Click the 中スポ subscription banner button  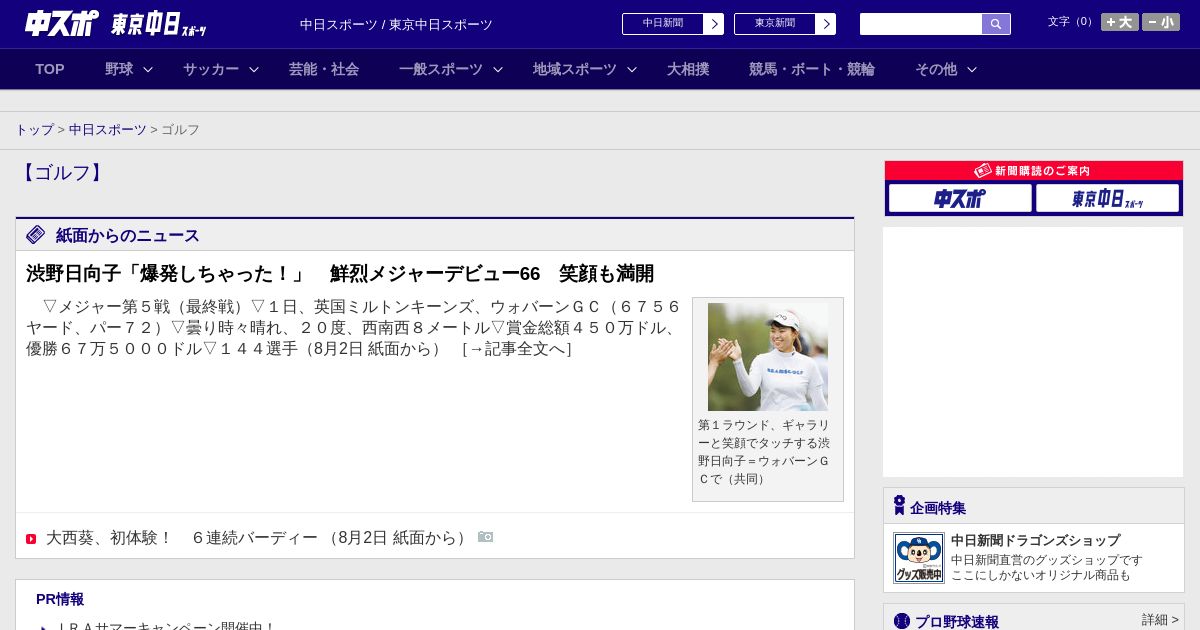(x=960, y=198)
